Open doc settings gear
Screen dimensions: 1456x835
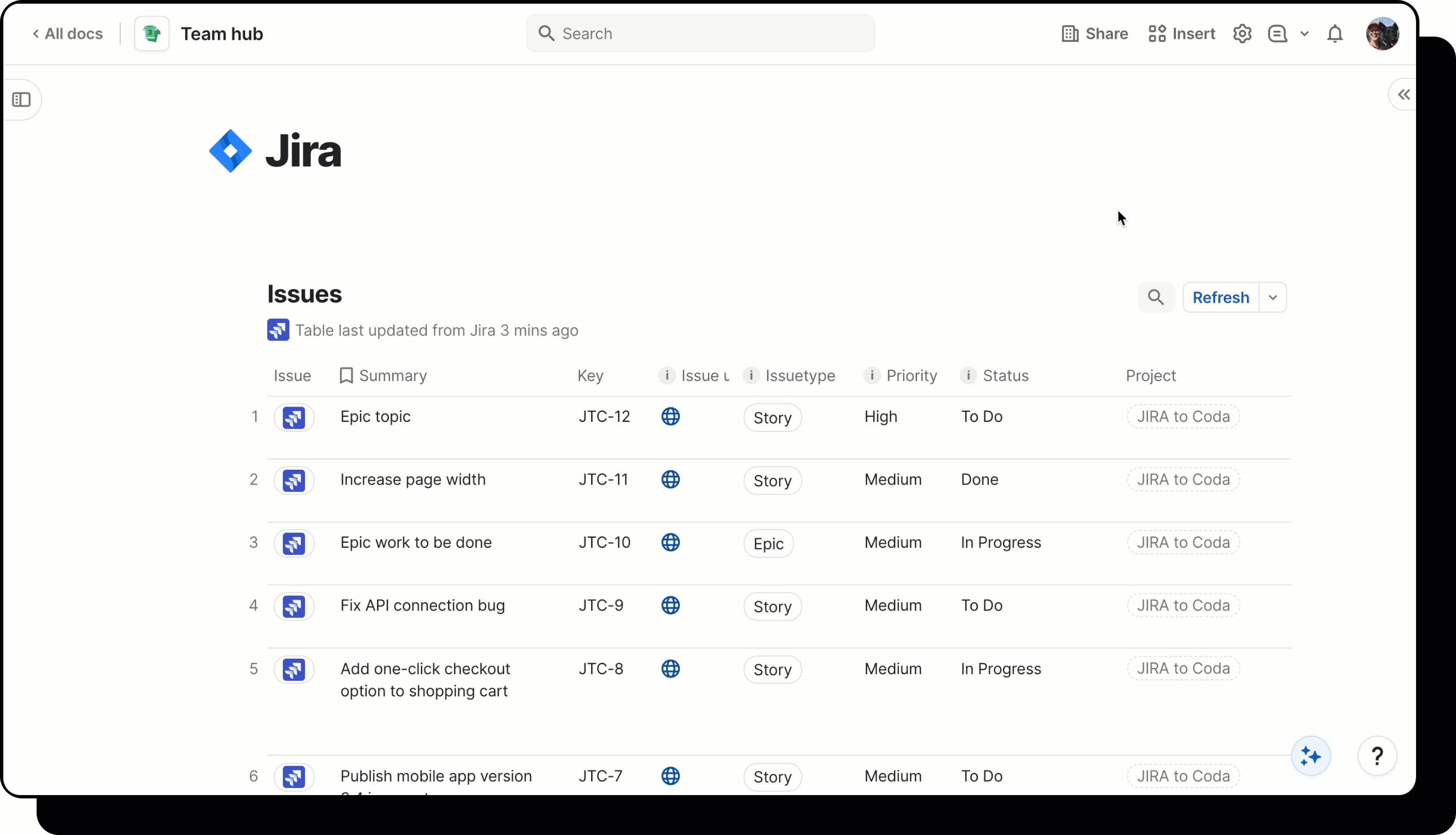coord(1241,34)
